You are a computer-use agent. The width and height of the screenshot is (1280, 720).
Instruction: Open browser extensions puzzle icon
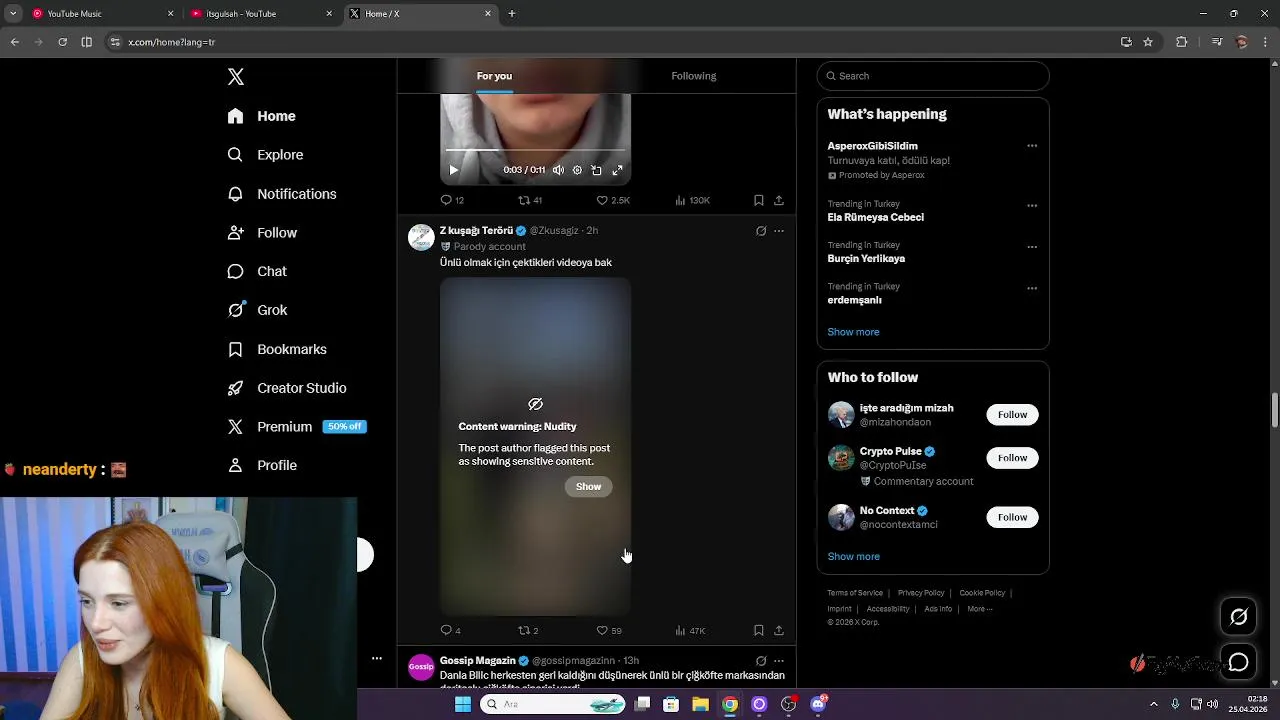pos(1182,42)
